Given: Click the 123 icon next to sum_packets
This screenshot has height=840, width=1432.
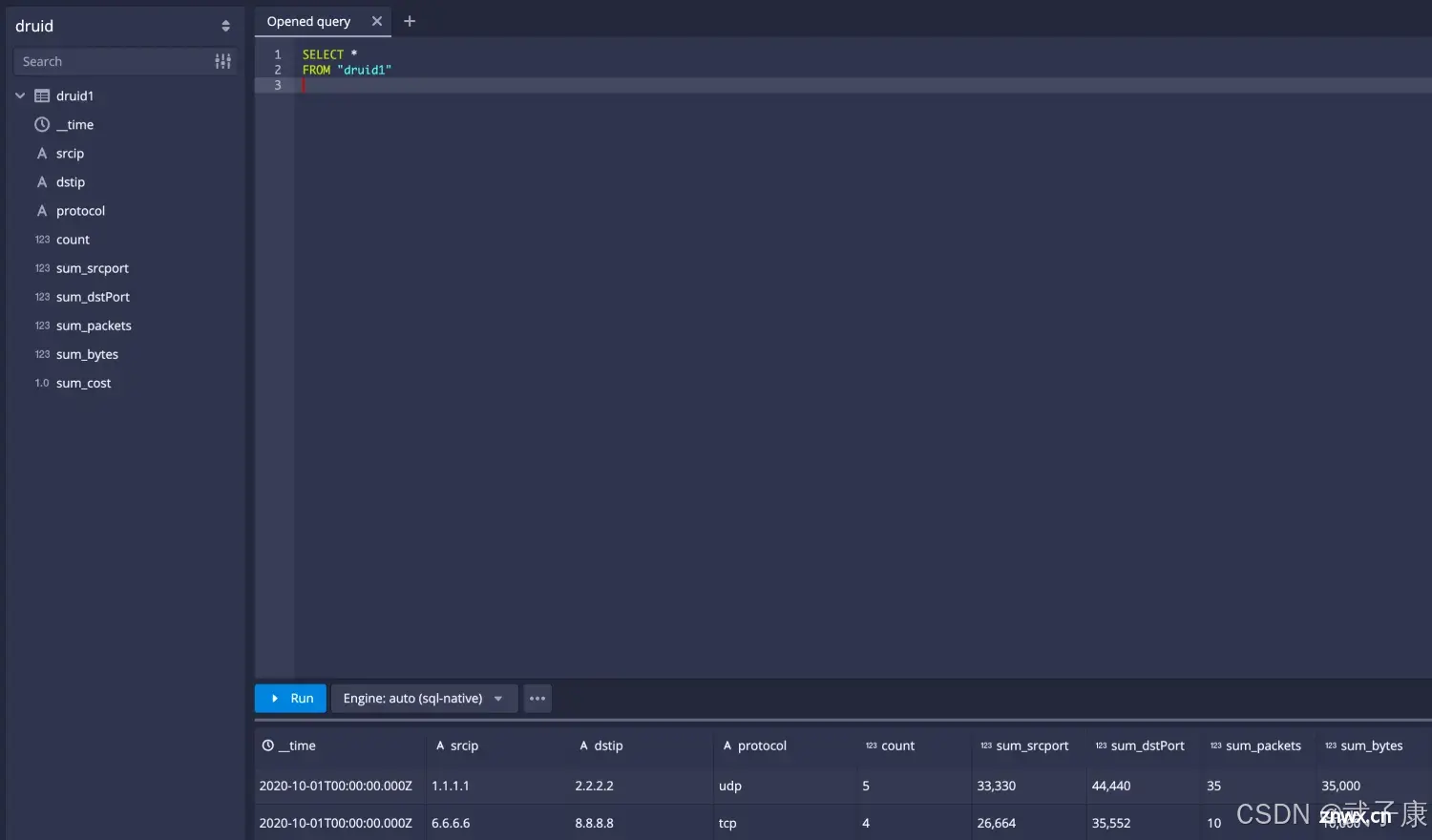Looking at the screenshot, I should [42, 325].
